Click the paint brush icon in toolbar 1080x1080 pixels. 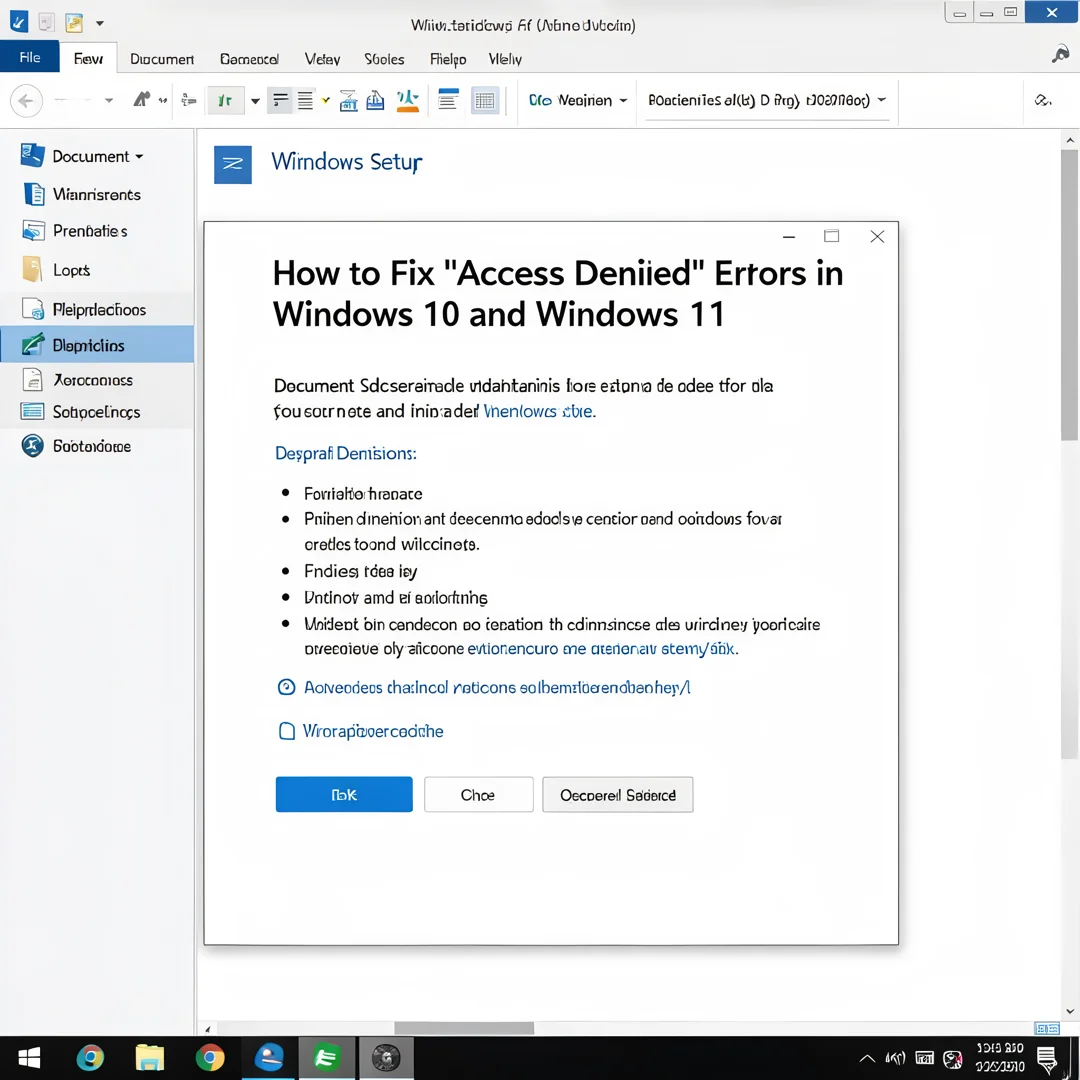(142, 100)
